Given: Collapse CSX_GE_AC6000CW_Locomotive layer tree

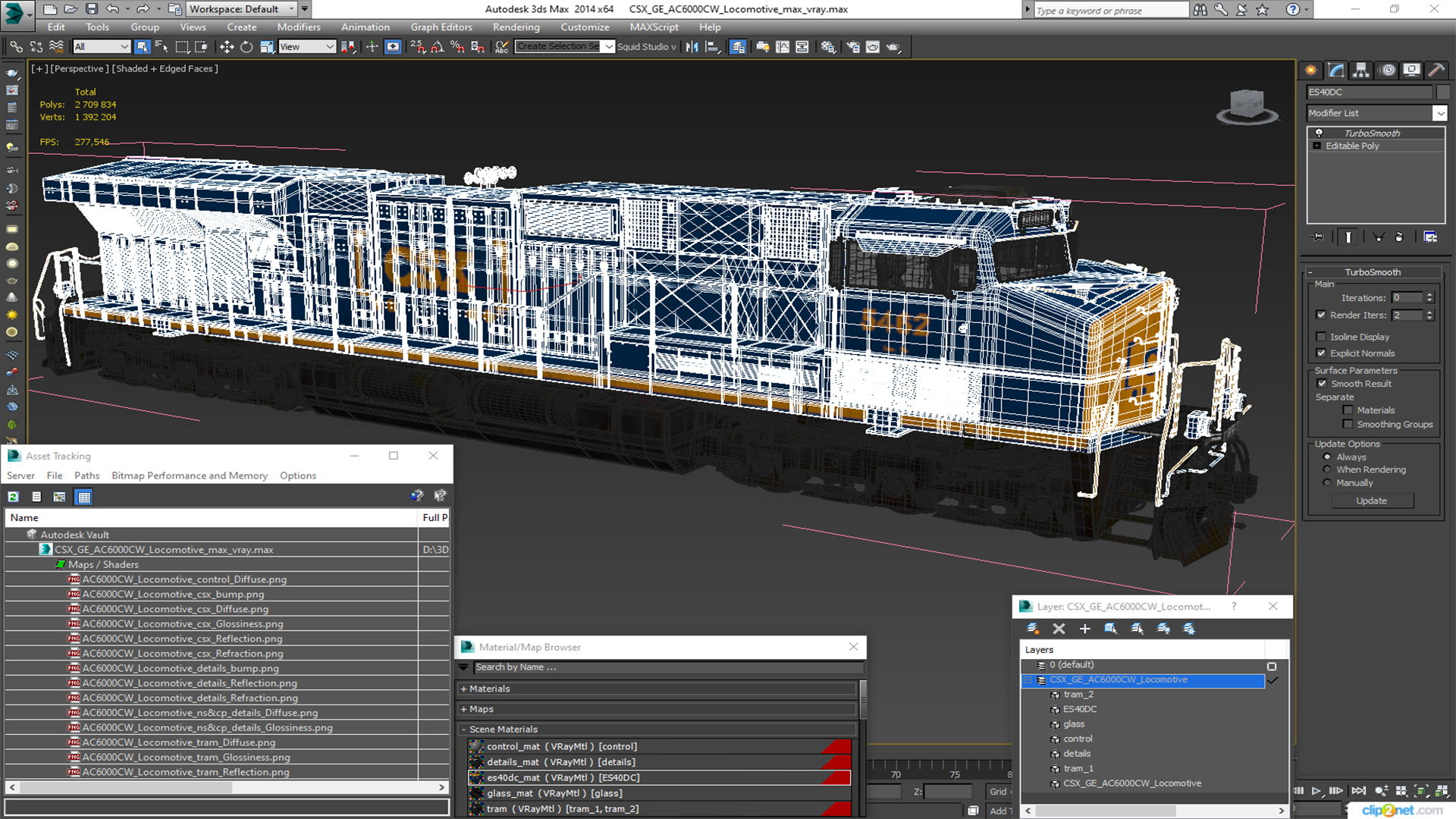Looking at the screenshot, I should coord(1028,680).
